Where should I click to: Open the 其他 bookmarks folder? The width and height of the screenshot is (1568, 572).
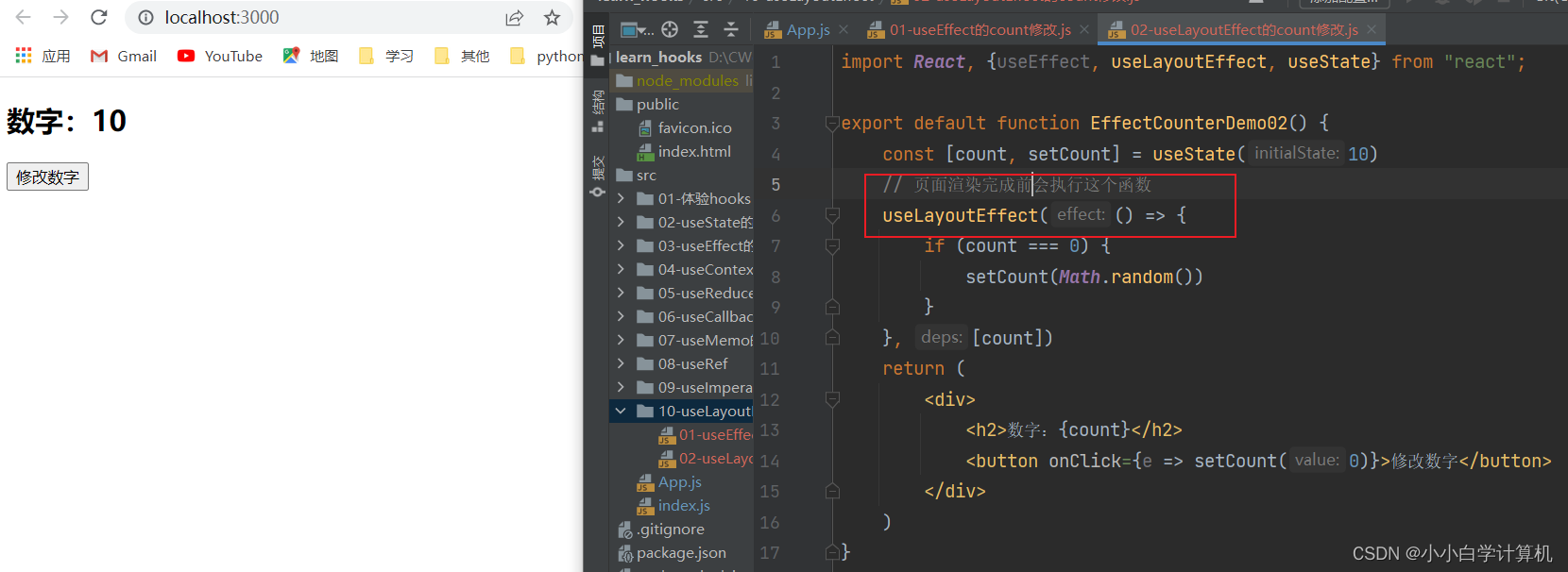click(462, 56)
